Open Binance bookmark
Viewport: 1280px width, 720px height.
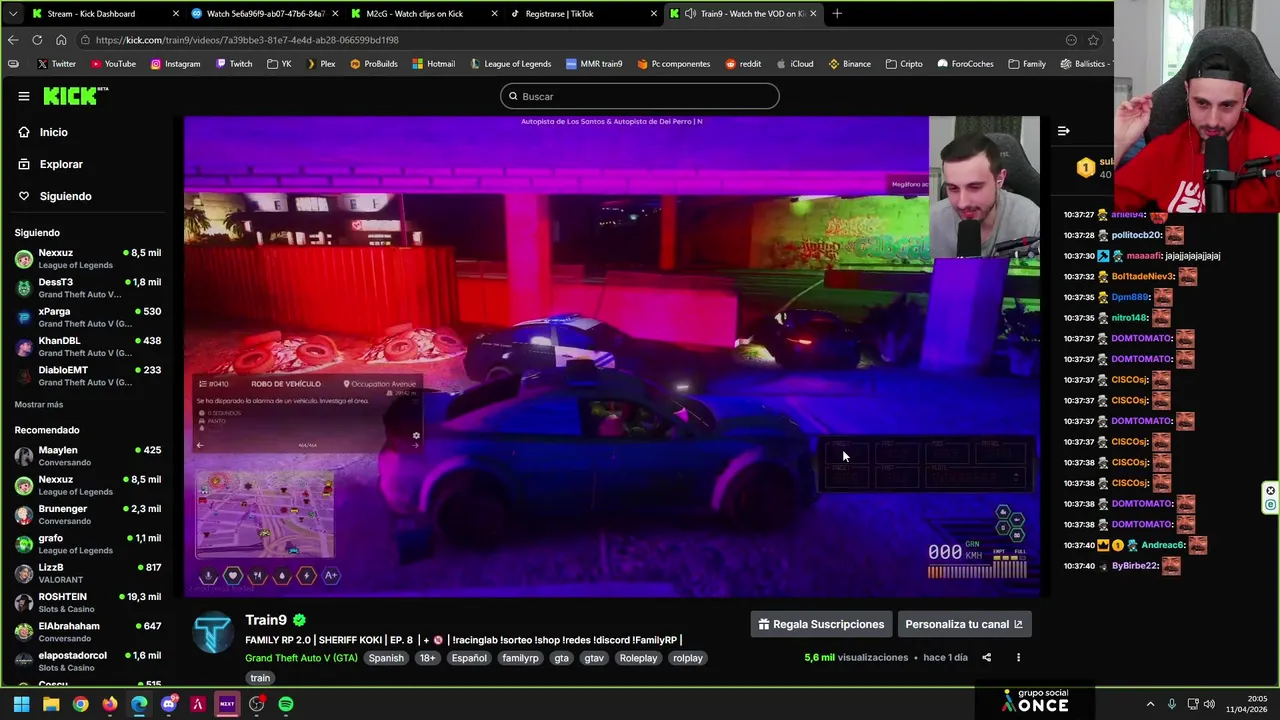pos(849,64)
